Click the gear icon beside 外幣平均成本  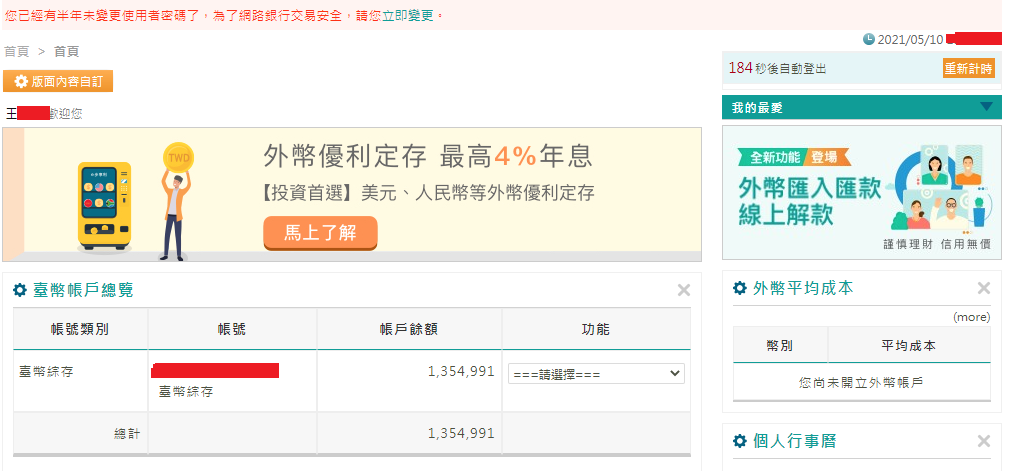point(740,288)
